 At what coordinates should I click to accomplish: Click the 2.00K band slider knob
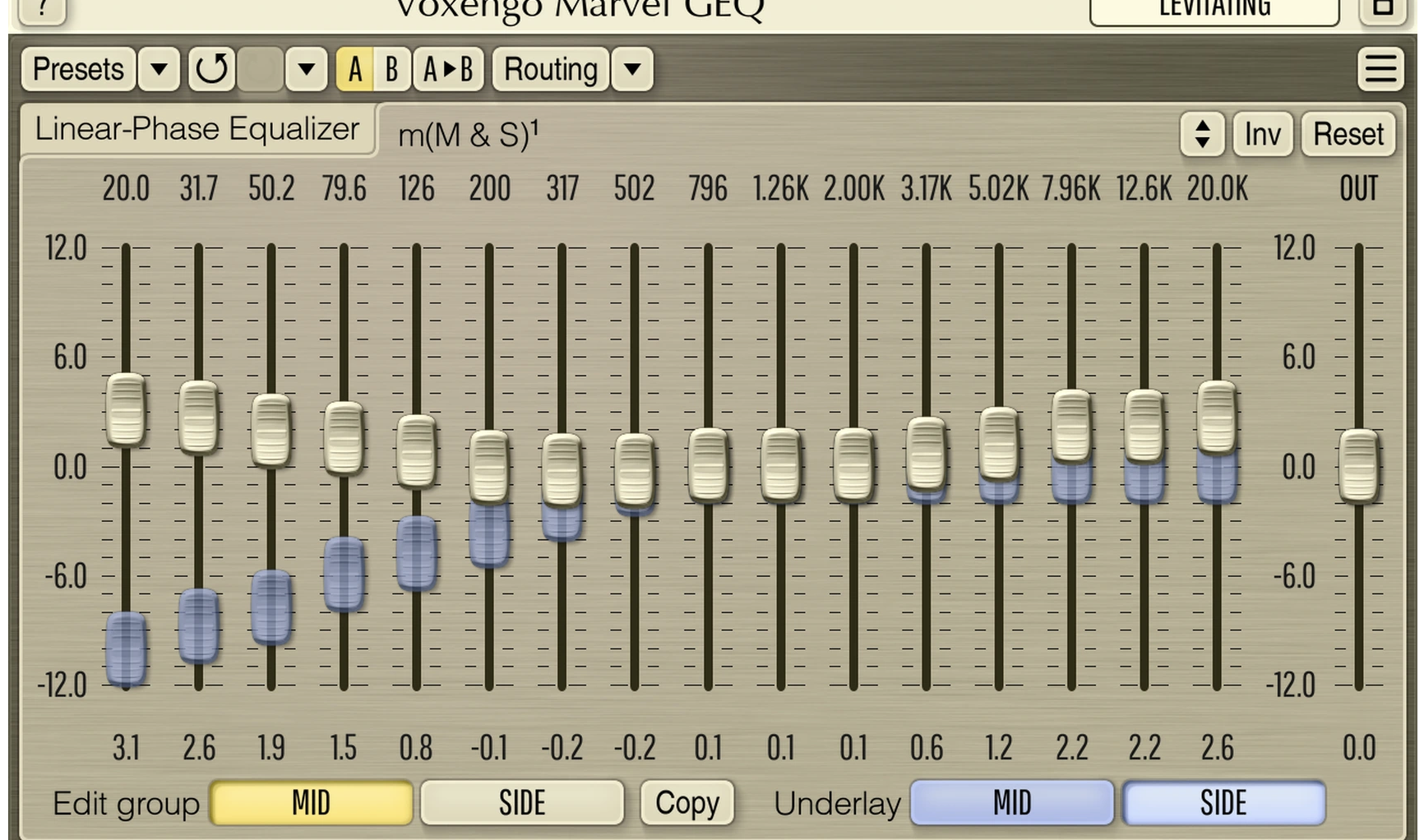(853, 464)
